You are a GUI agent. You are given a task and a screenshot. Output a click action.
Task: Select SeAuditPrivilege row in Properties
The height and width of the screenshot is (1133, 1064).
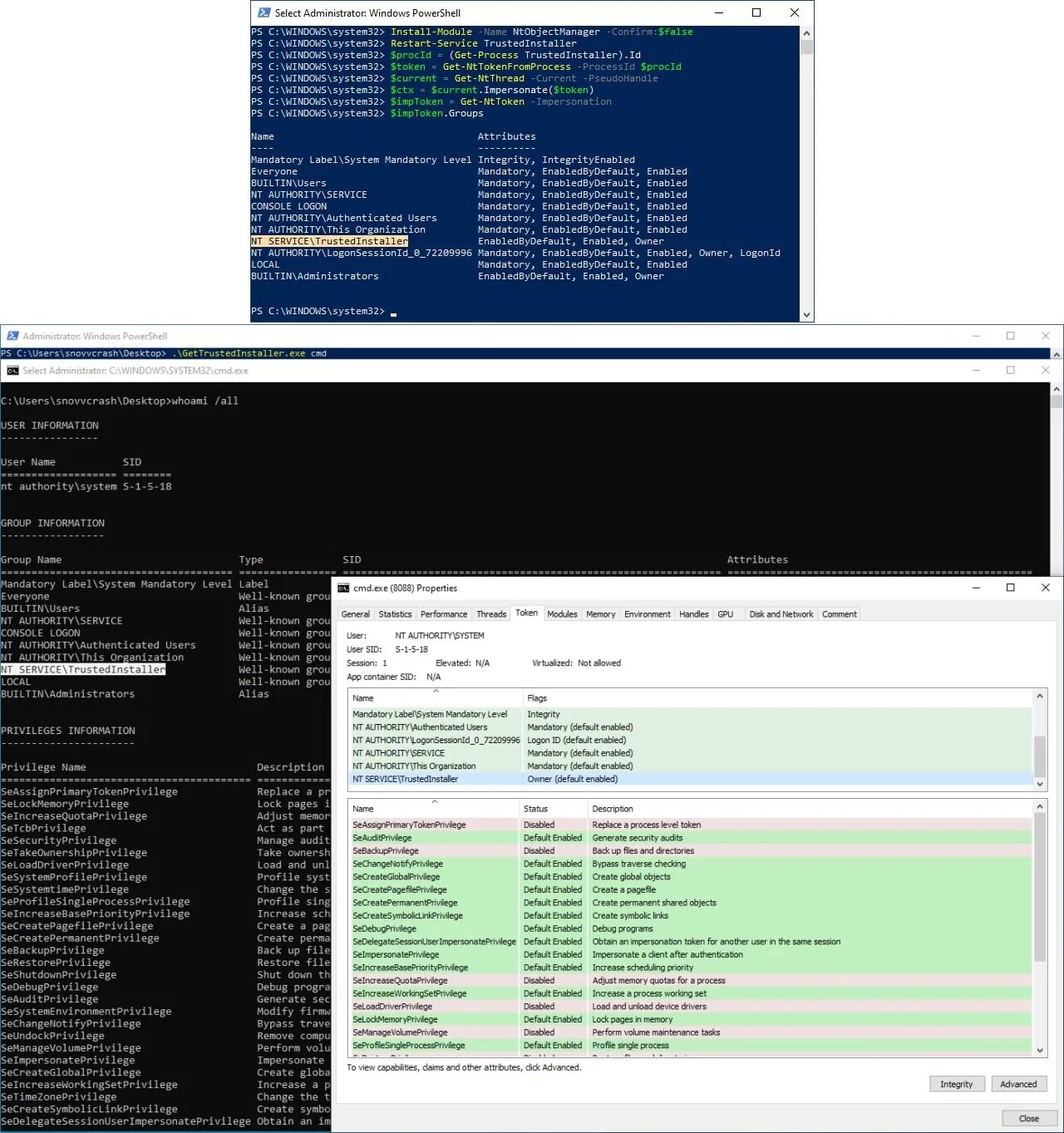pos(690,838)
